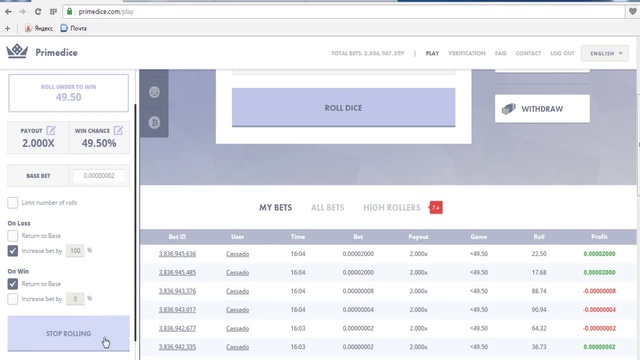The width and height of the screenshot is (640, 360).
Task: Click the plus add-bookmark icon
Action: [7, 28]
